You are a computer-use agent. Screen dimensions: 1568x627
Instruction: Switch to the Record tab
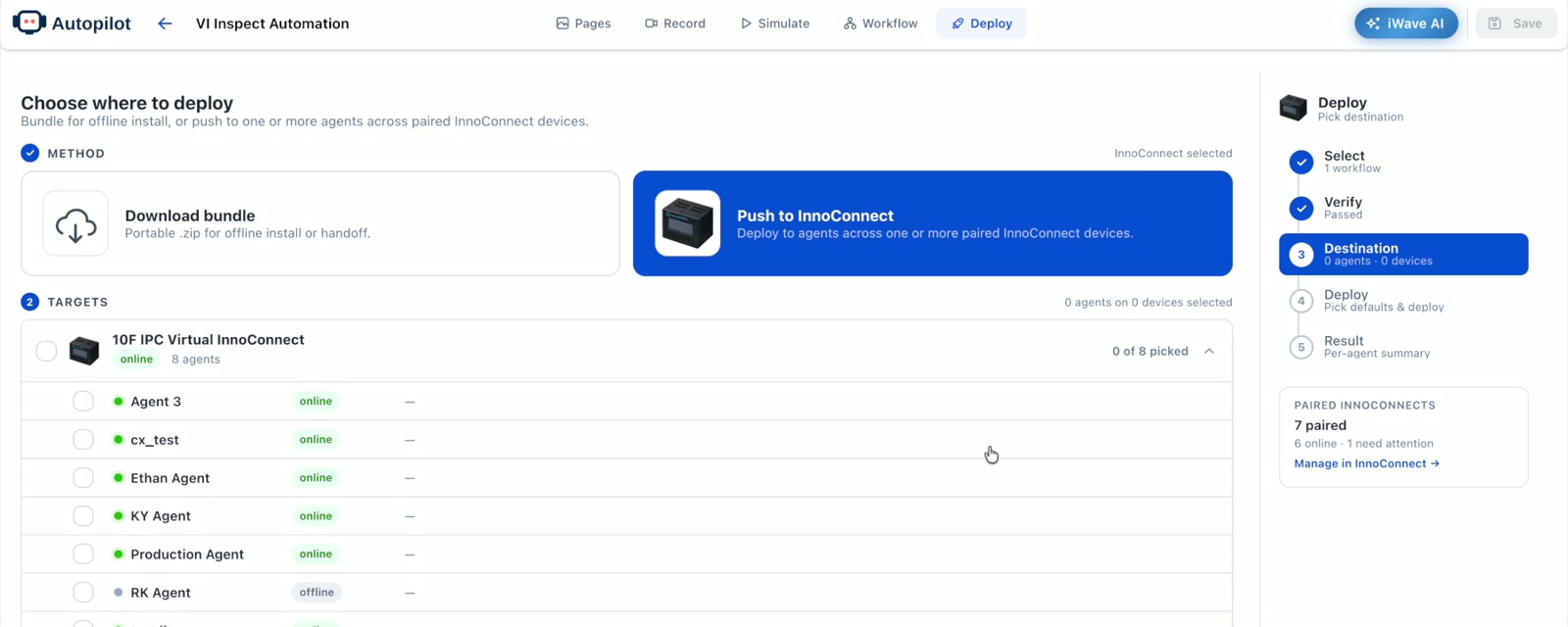(x=675, y=24)
